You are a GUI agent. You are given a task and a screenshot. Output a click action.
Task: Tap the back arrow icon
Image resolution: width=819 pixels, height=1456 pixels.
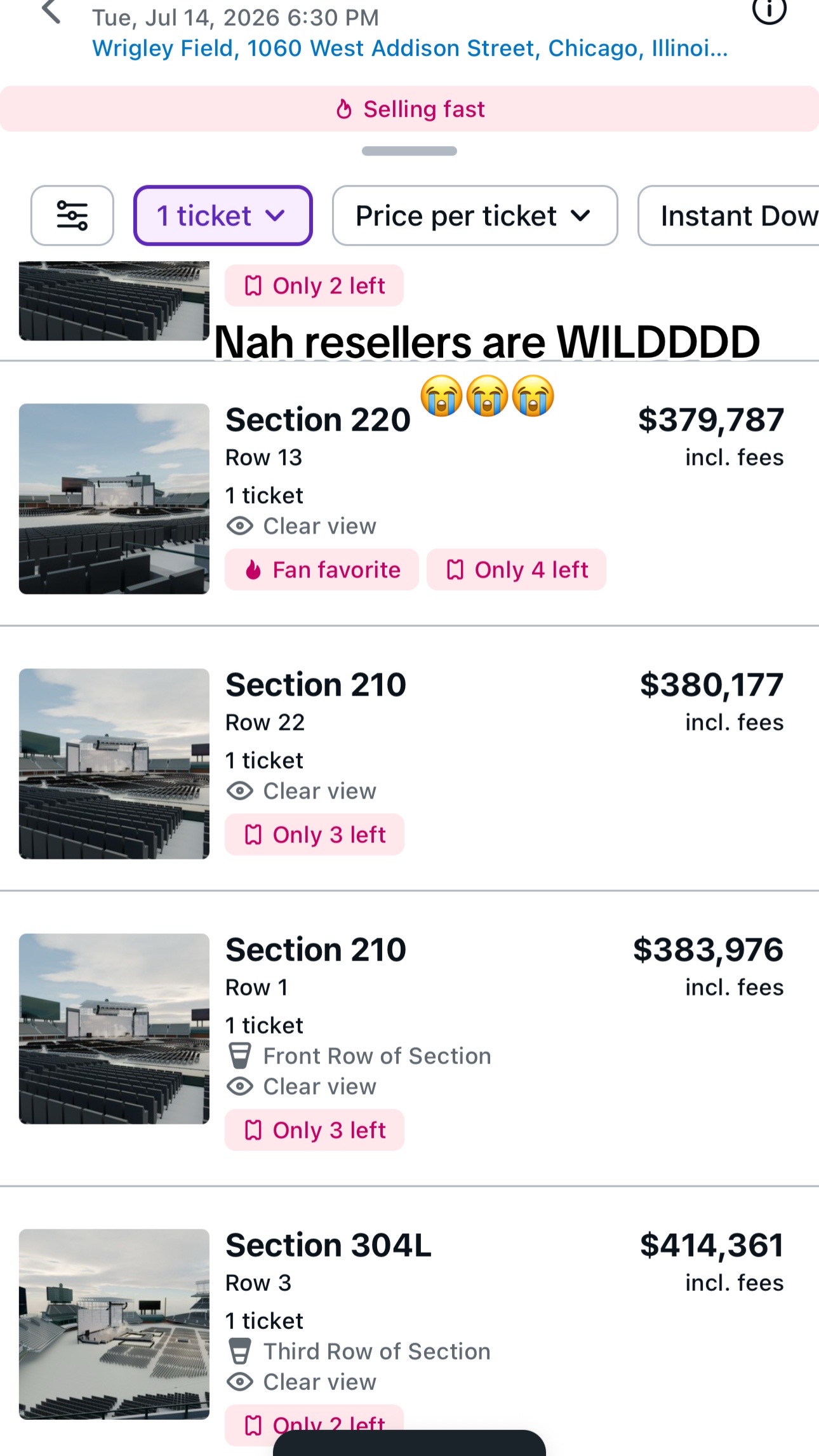click(51, 11)
